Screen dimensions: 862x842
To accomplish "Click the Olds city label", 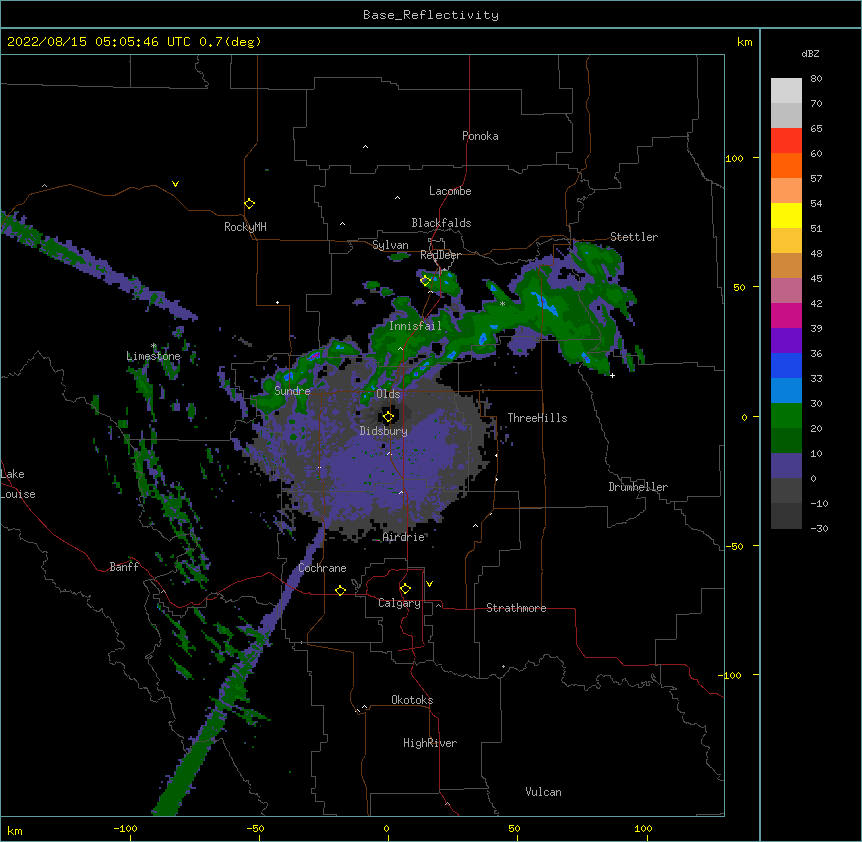I will (x=388, y=394).
